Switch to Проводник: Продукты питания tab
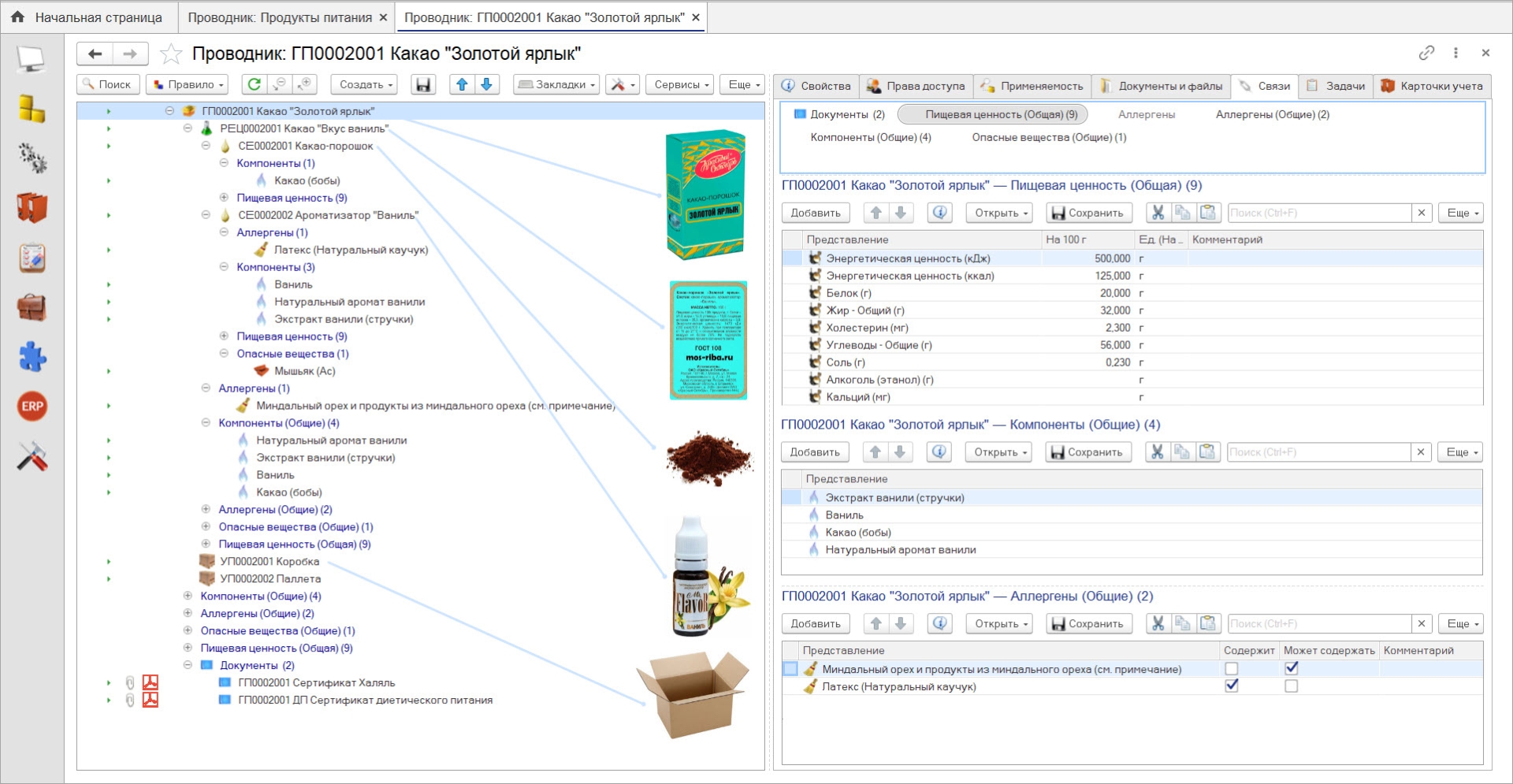 pos(287,17)
